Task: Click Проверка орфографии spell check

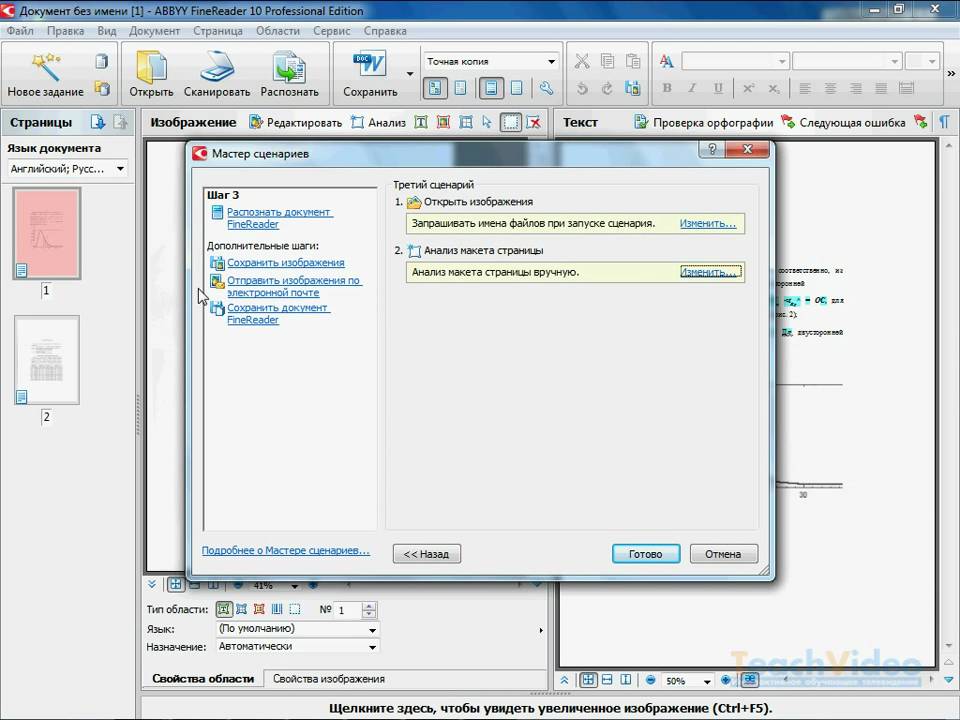Action: click(703, 122)
